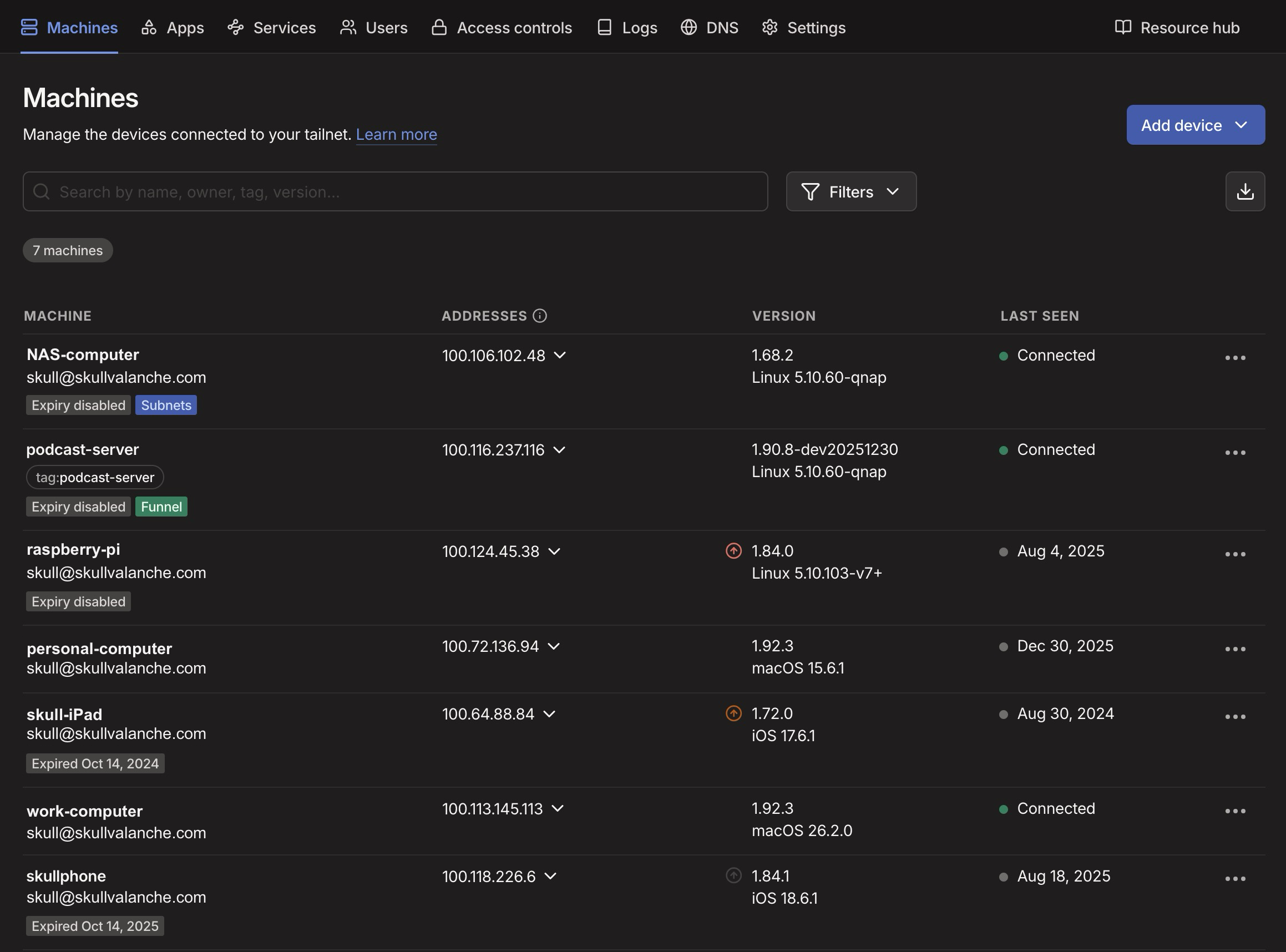Viewport: 1286px width, 952px height.
Task: Open the three-dot menu for NAS-computer
Action: tap(1235, 357)
